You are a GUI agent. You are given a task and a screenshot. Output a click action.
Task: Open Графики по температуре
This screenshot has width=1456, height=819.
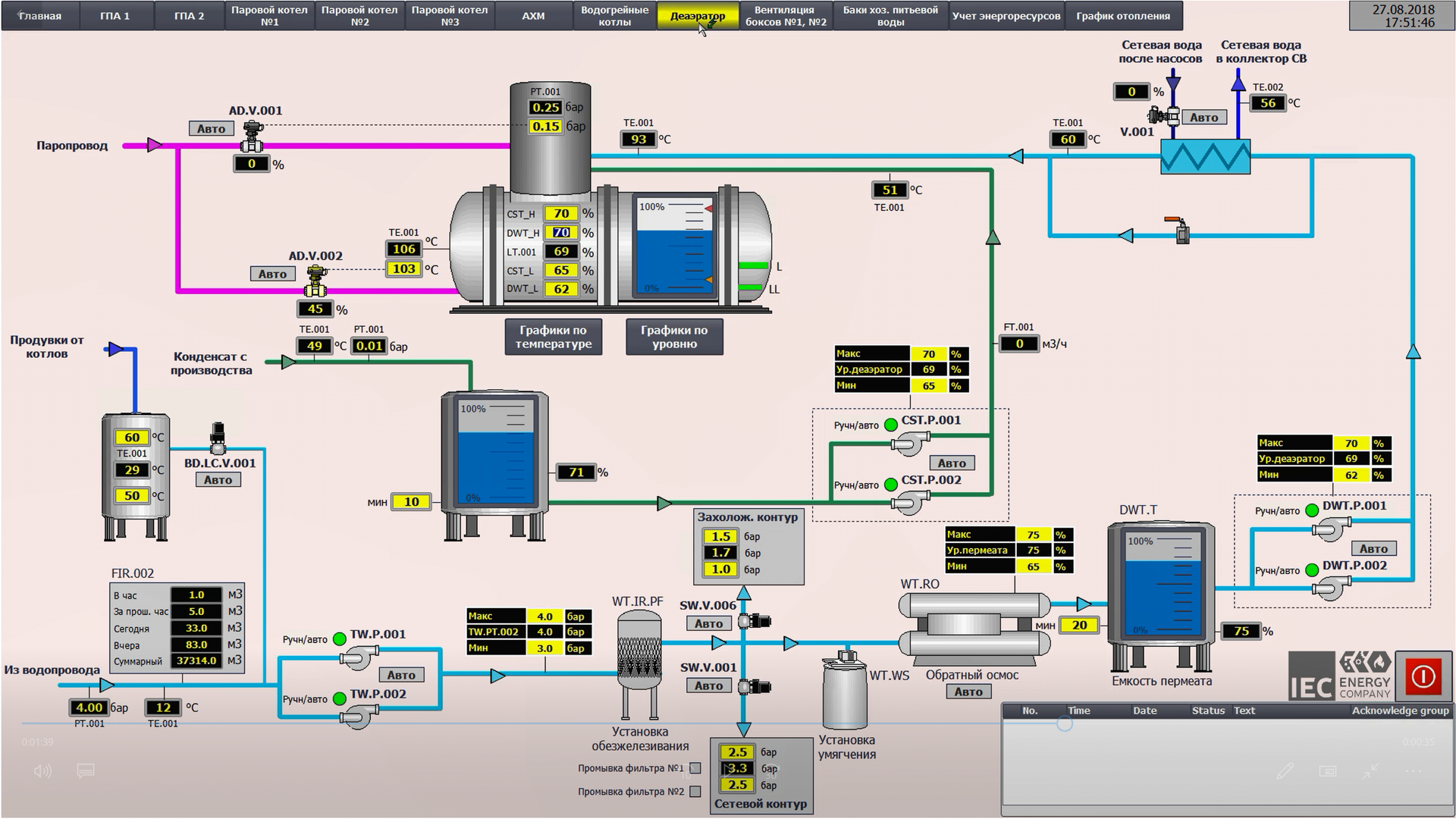click(554, 337)
